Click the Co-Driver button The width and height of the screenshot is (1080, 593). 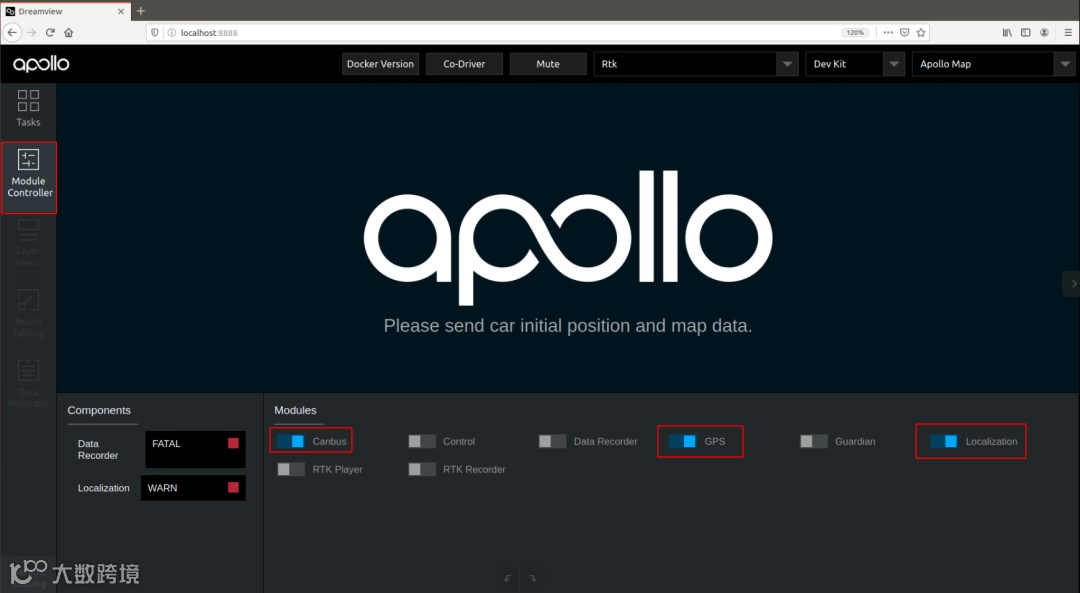(464, 64)
